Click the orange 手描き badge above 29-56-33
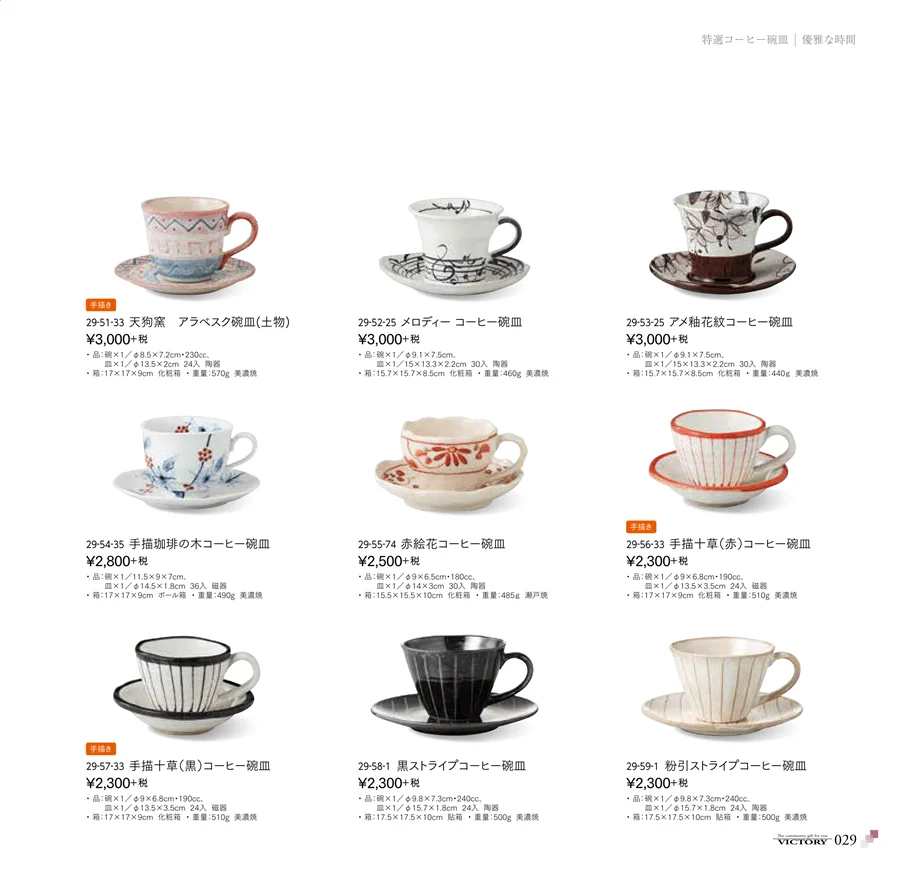The height and width of the screenshot is (869, 900). point(641,526)
